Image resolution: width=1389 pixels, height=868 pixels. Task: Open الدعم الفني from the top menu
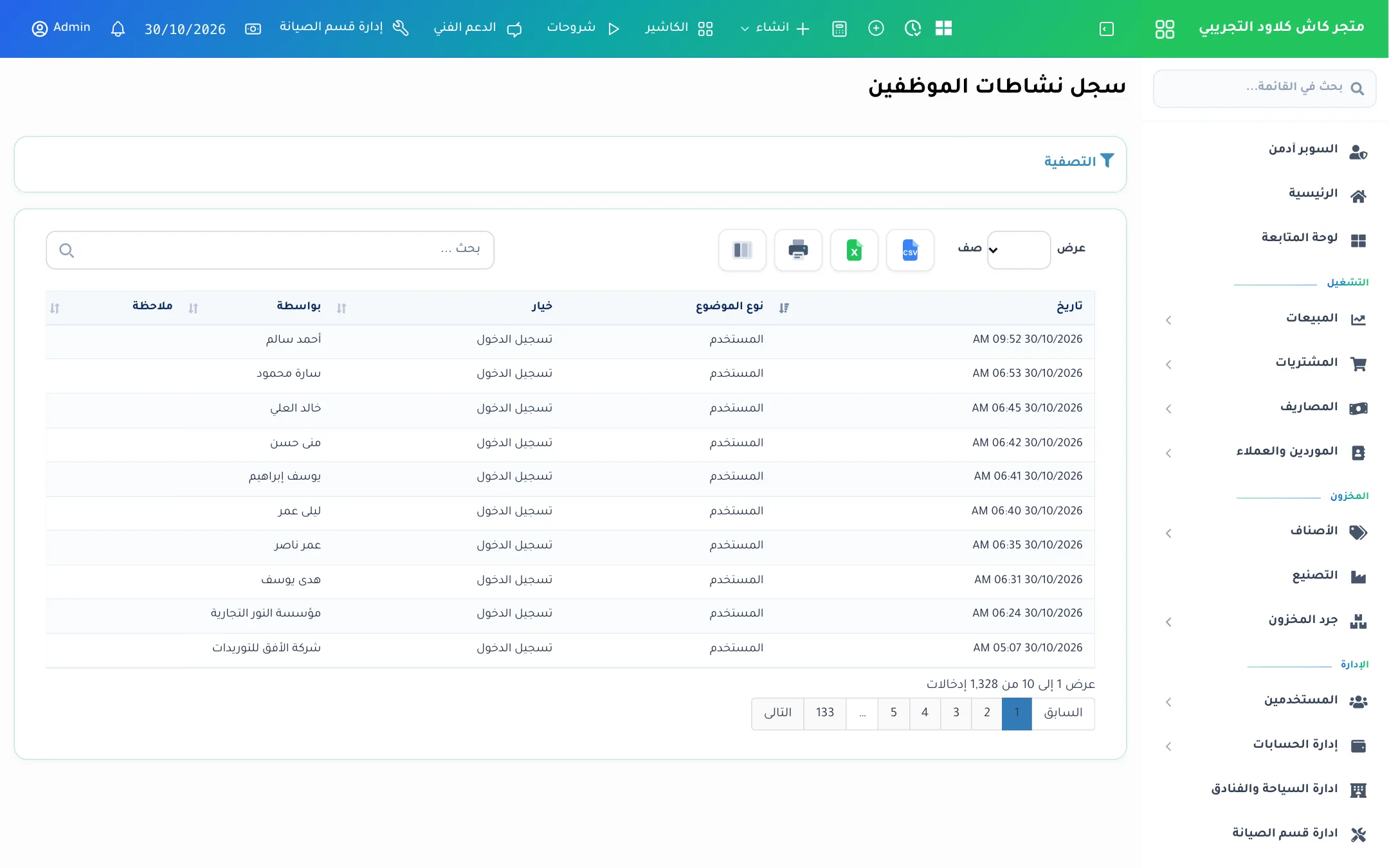(x=478, y=28)
